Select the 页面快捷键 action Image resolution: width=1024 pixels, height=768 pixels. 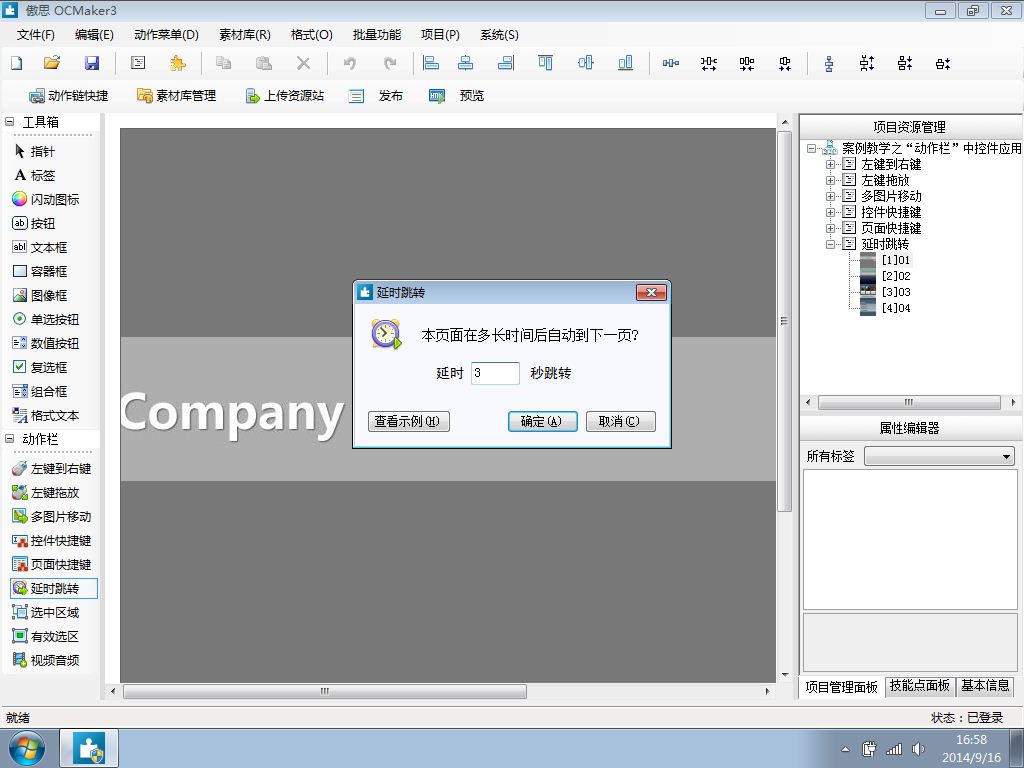click(52, 564)
